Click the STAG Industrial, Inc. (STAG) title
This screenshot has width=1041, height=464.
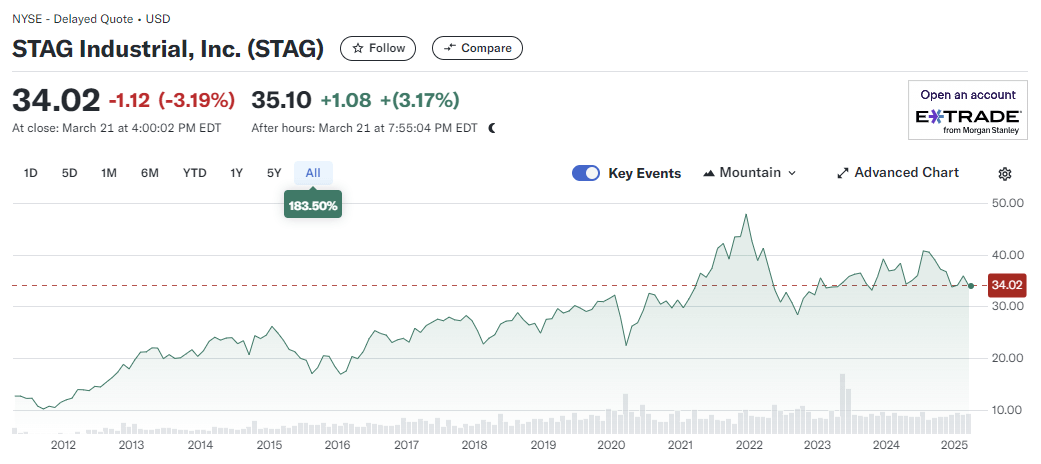click(168, 48)
